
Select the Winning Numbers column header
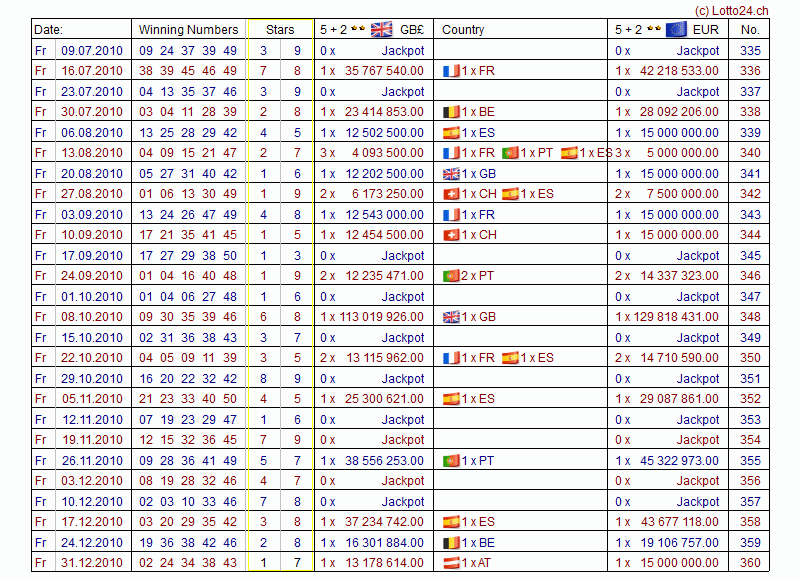pos(188,30)
